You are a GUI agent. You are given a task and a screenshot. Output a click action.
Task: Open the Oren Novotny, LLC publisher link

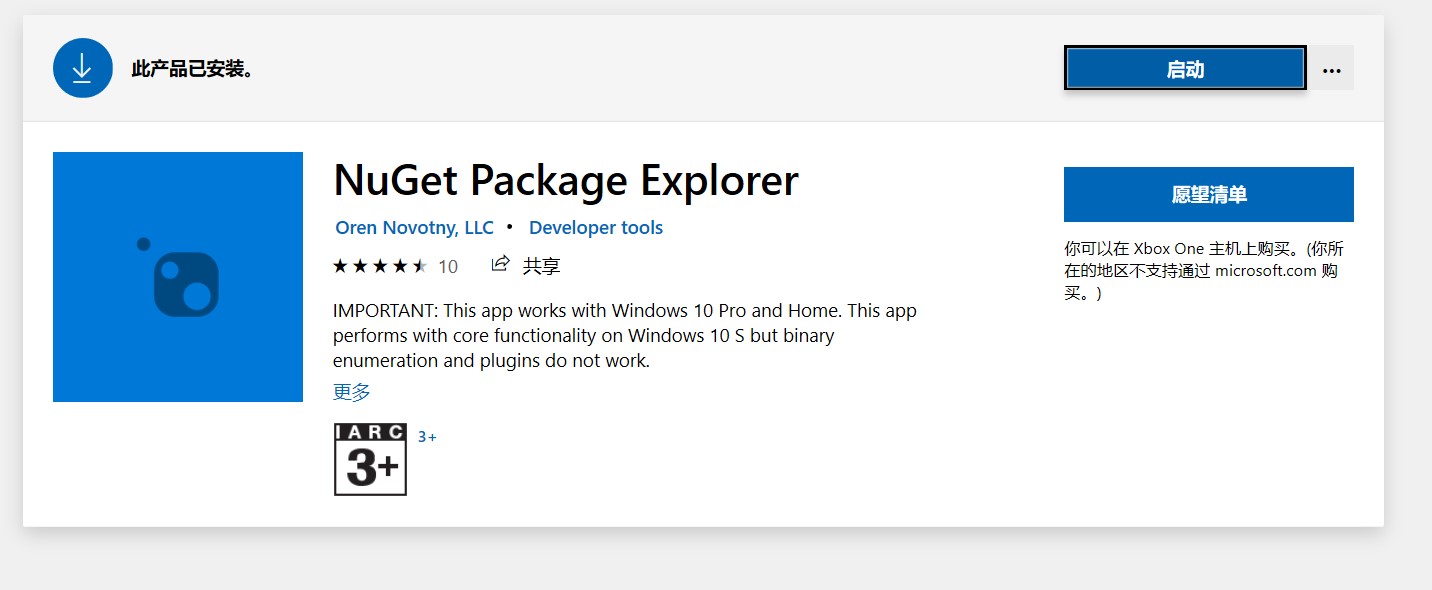coord(414,228)
